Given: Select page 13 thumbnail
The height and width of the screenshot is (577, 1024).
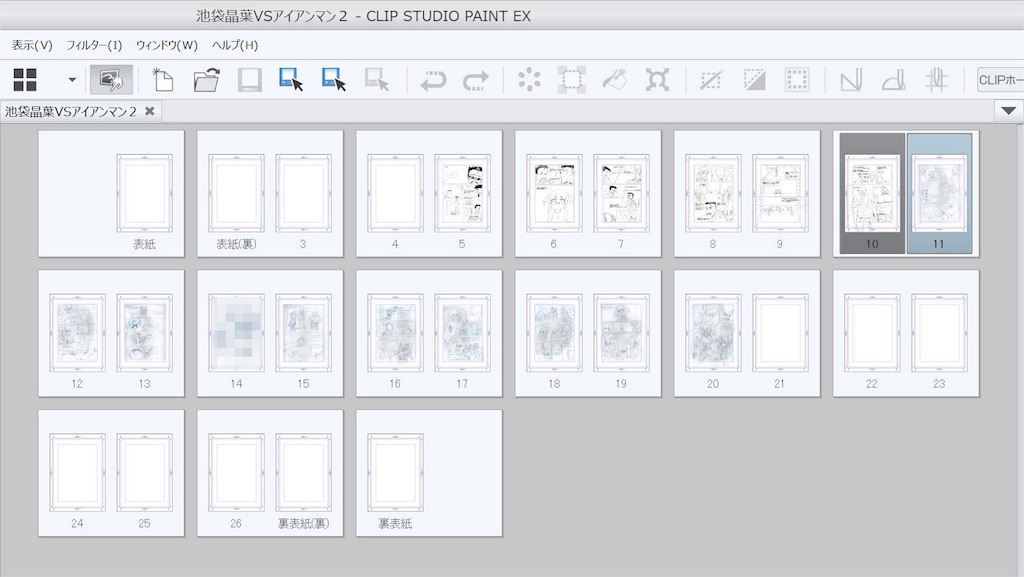Looking at the screenshot, I should (x=144, y=334).
